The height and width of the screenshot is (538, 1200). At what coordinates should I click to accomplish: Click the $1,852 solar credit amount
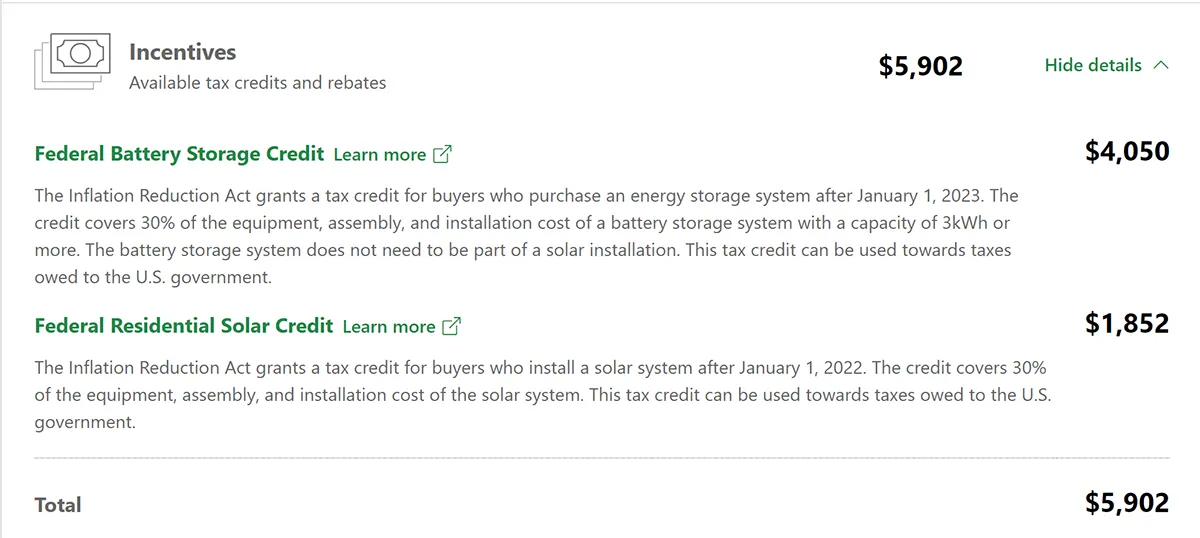click(1127, 323)
